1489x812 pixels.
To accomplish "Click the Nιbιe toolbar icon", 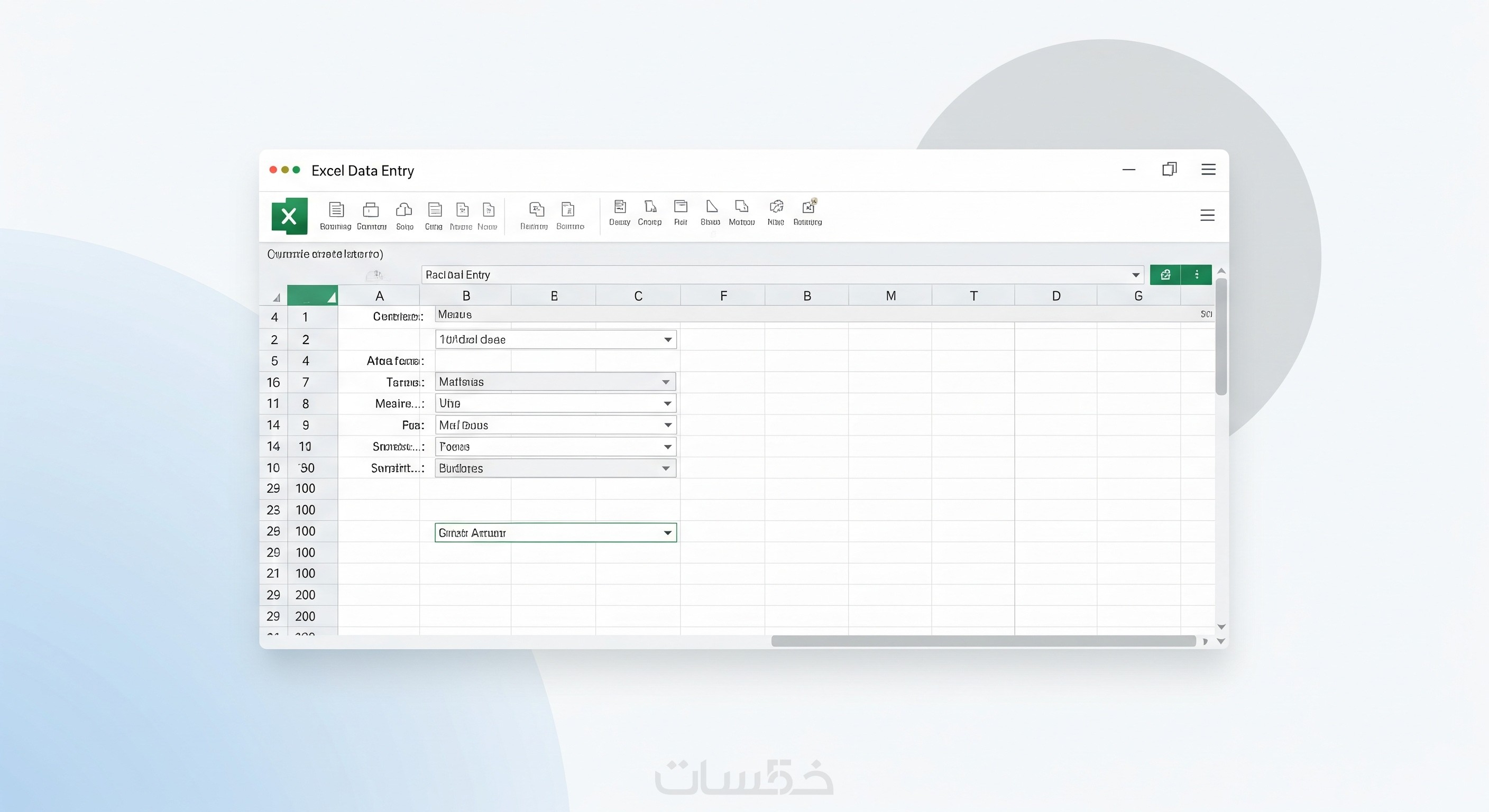I will (x=776, y=207).
